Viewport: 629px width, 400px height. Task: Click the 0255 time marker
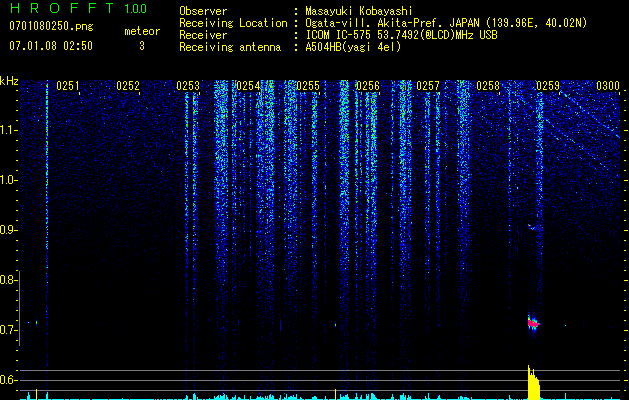[x=308, y=86]
